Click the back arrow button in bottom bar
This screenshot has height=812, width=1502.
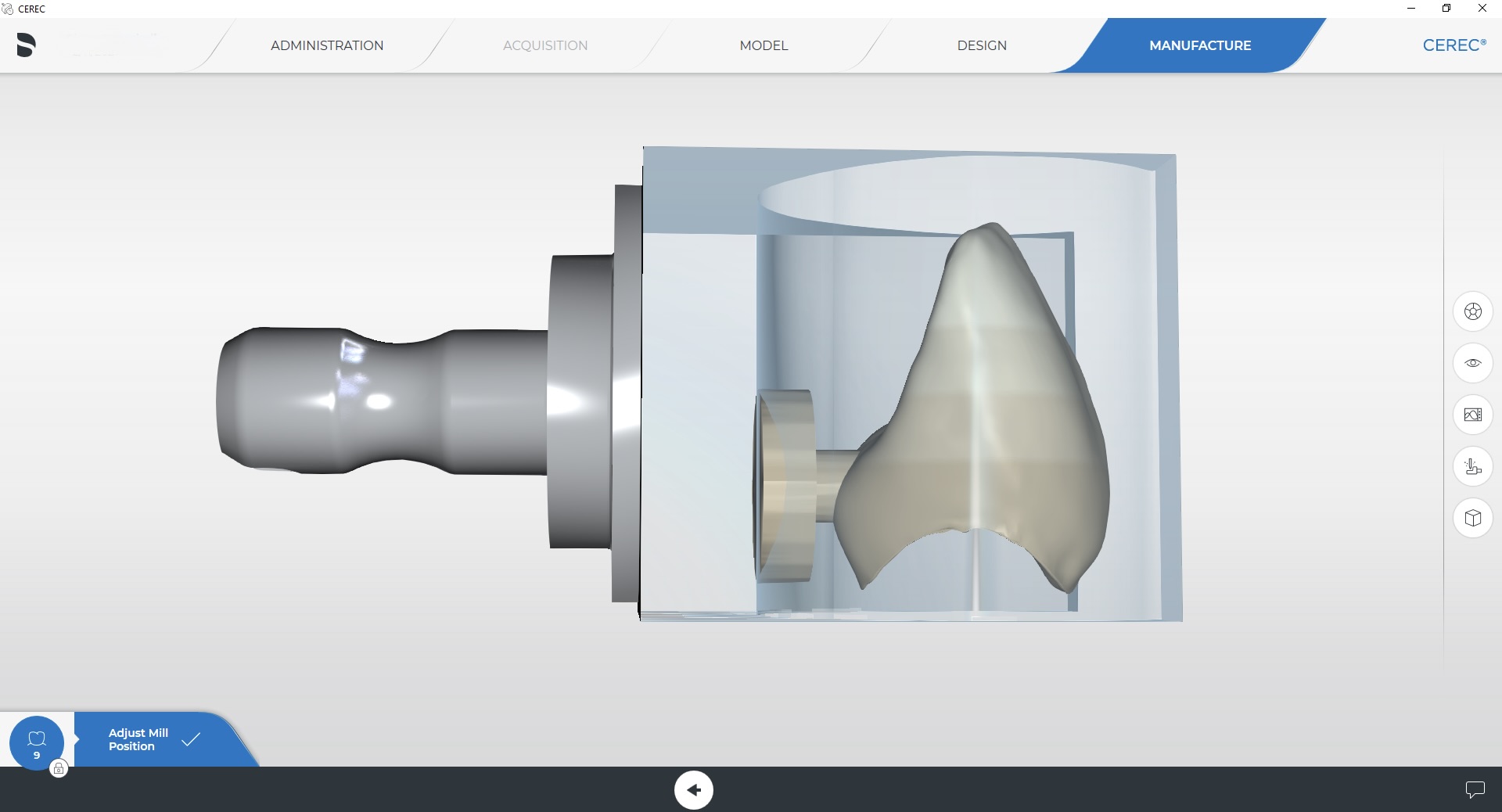693,789
